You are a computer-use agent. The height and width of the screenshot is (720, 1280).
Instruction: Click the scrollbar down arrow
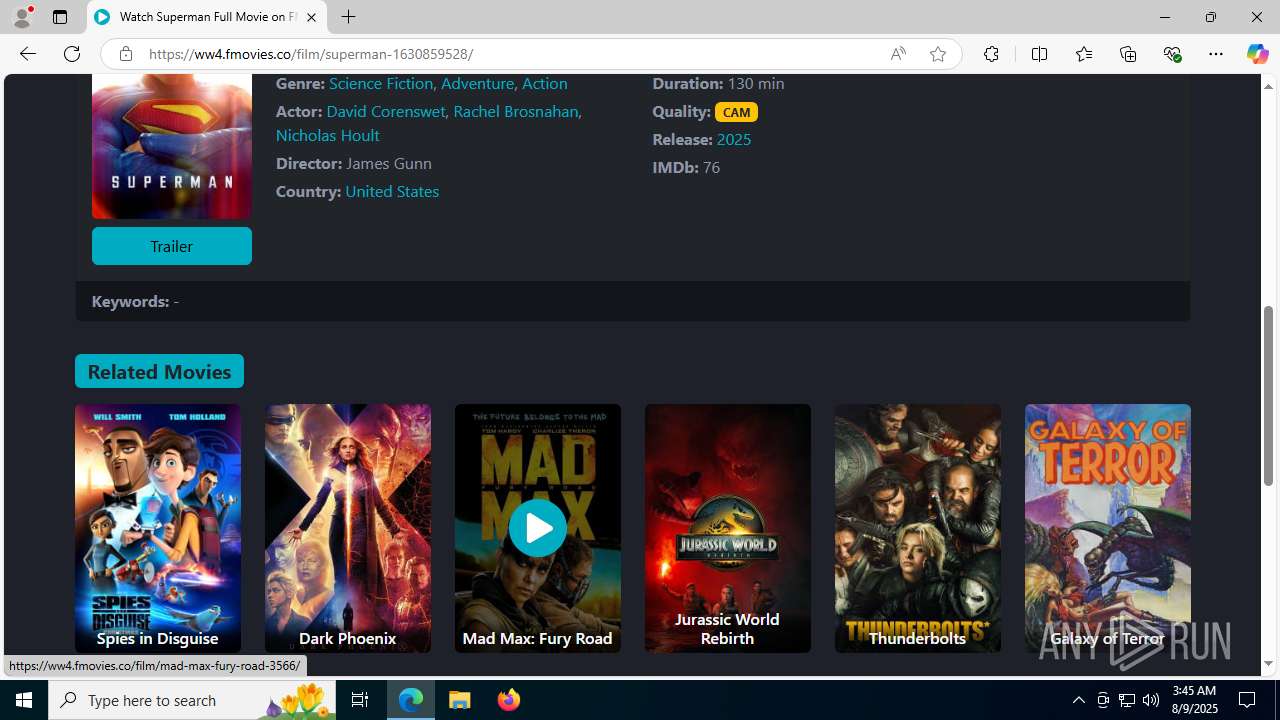tap(1268, 664)
